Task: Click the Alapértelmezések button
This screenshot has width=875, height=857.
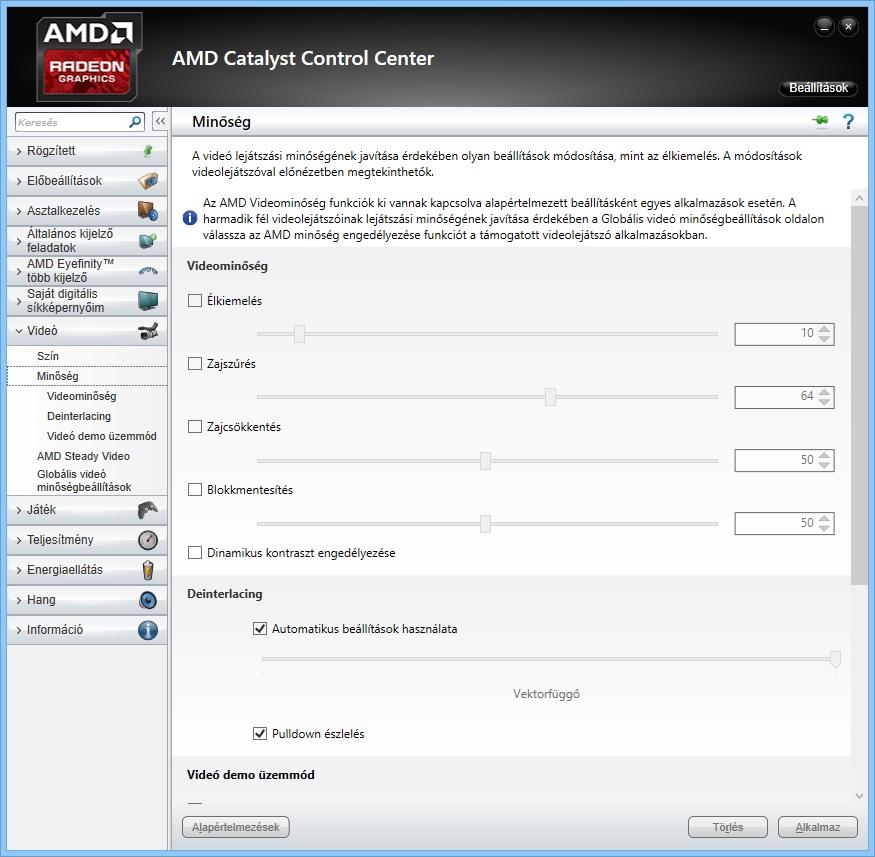Action: (x=235, y=827)
